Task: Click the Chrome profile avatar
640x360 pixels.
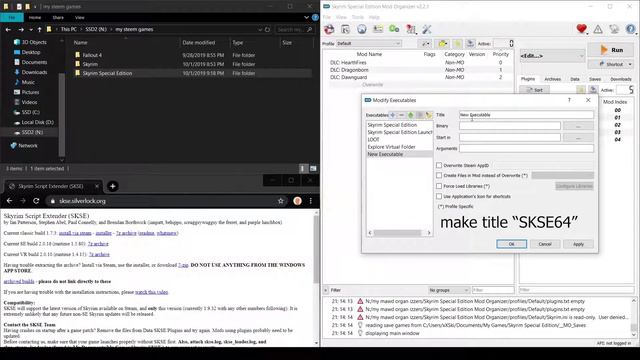Action: coord(298,201)
